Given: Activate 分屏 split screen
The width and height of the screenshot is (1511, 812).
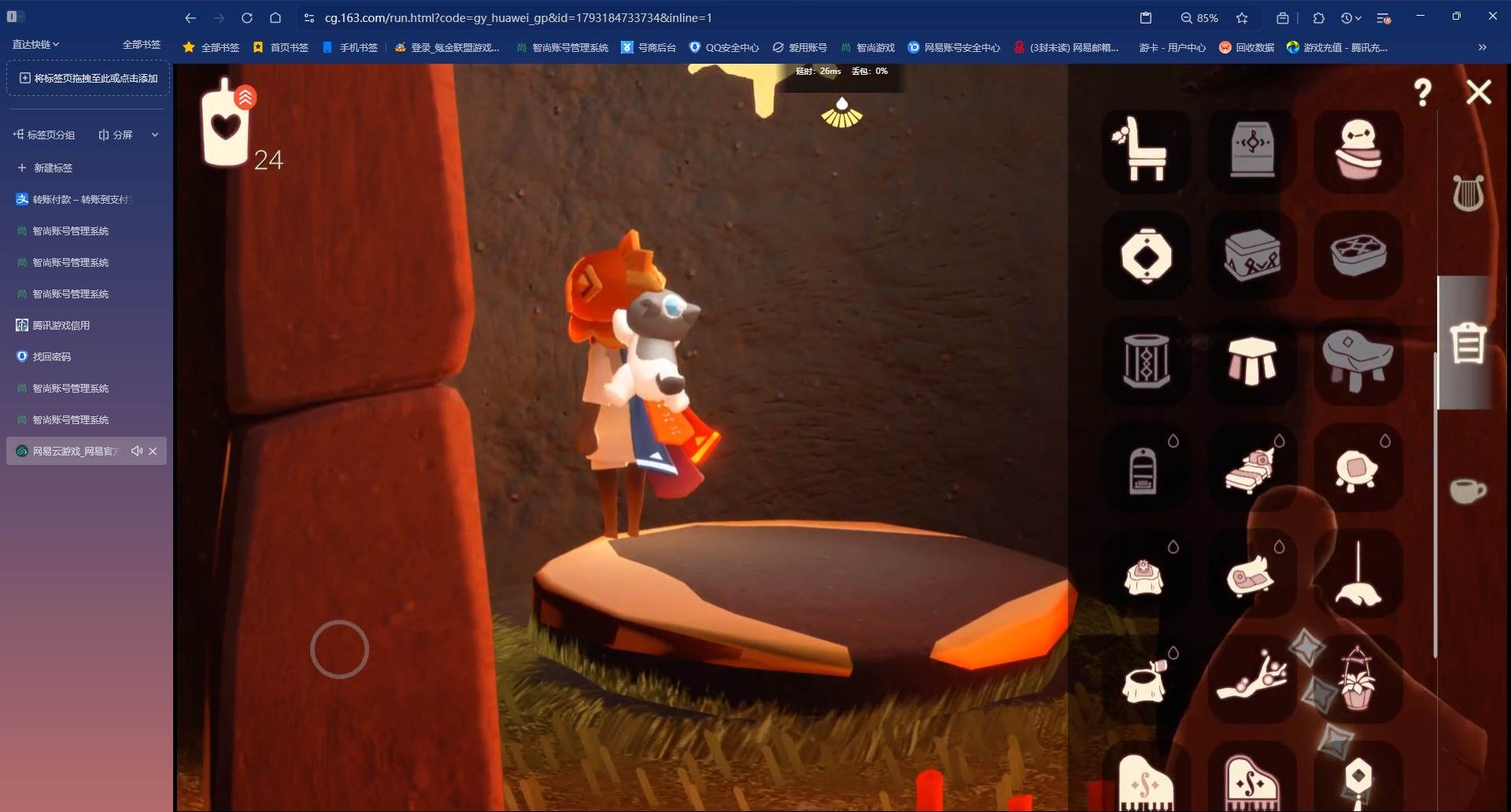Looking at the screenshot, I should [x=115, y=135].
